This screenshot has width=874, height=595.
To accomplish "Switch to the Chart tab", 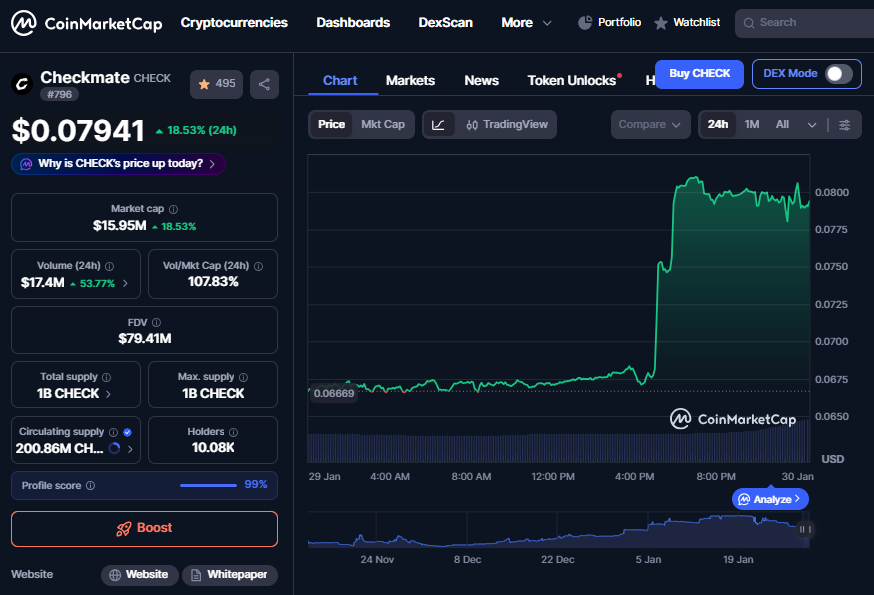I will (340, 81).
